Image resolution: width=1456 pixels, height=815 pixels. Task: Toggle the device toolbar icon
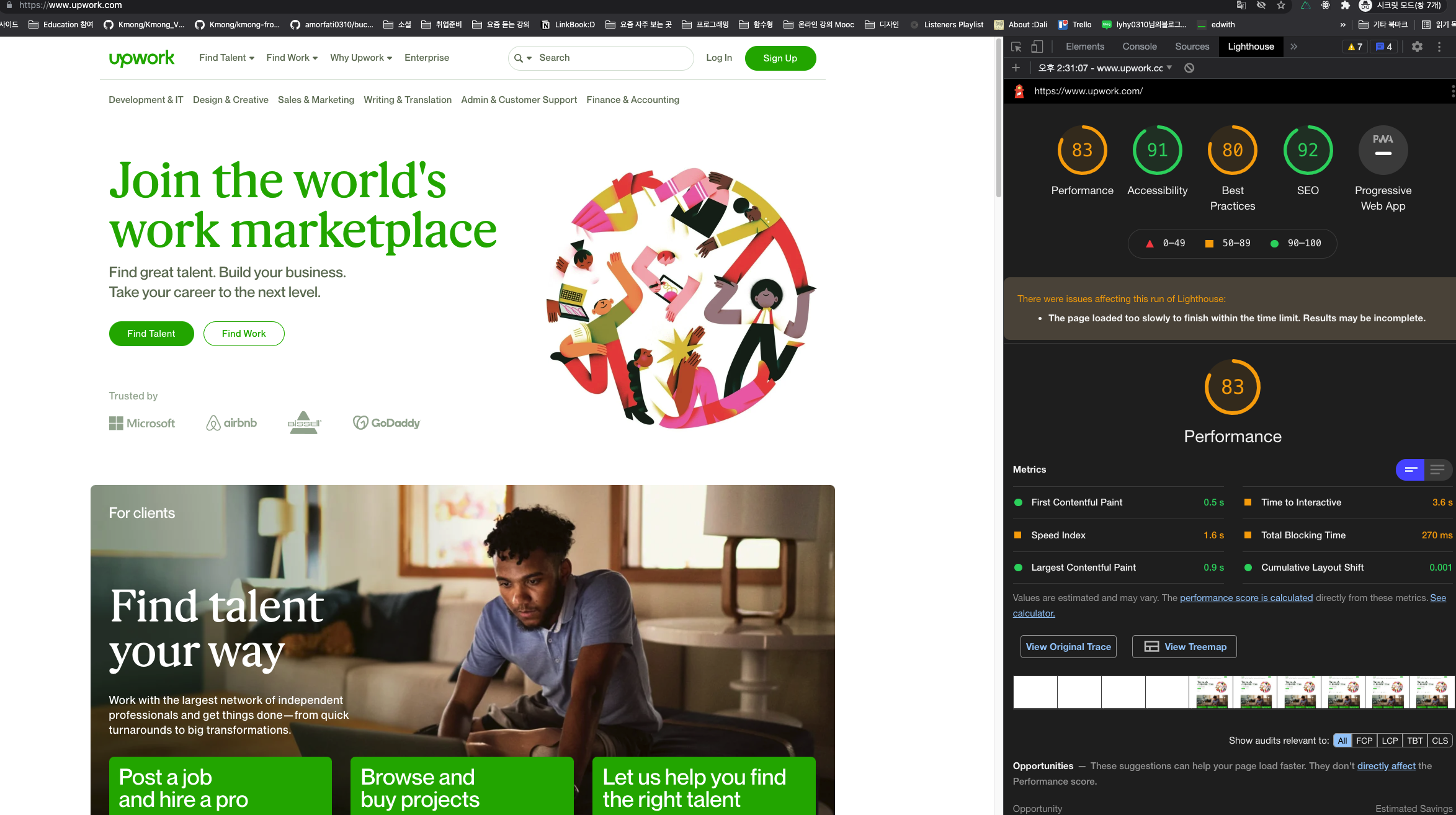[1037, 47]
